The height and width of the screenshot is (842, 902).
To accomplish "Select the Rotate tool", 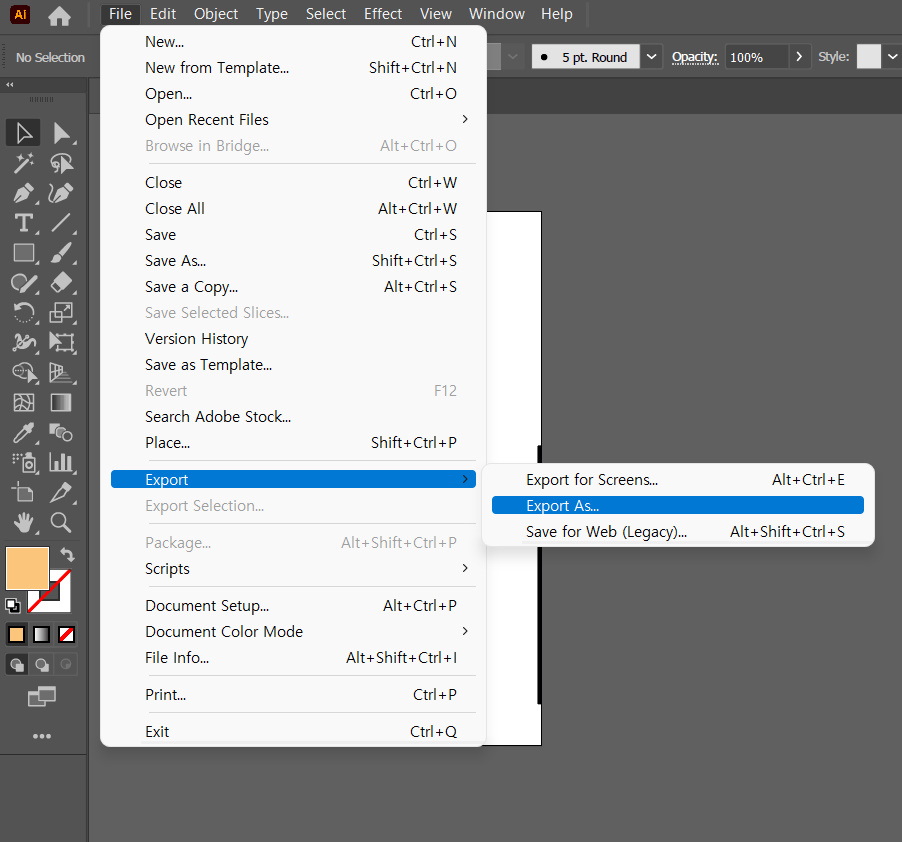I will [24, 313].
